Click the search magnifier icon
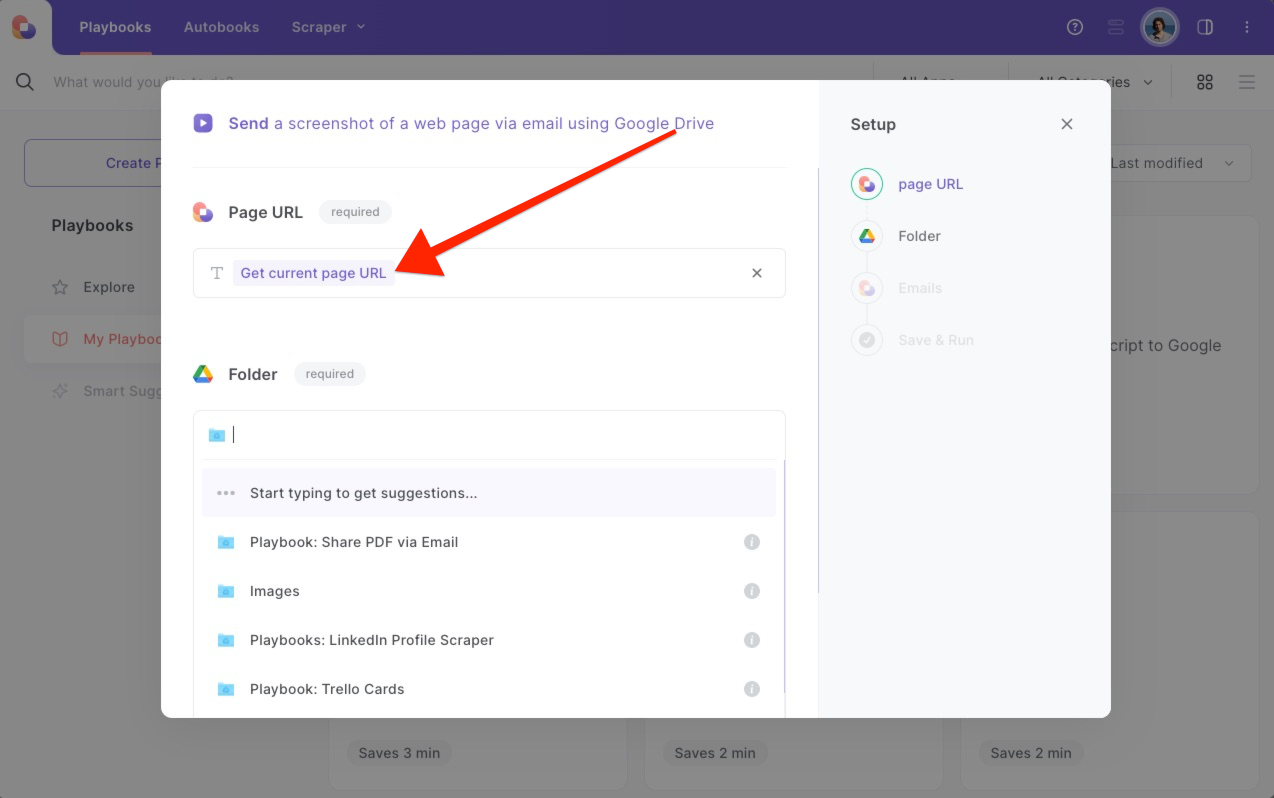Viewport: 1274px width, 798px height. 25,82
